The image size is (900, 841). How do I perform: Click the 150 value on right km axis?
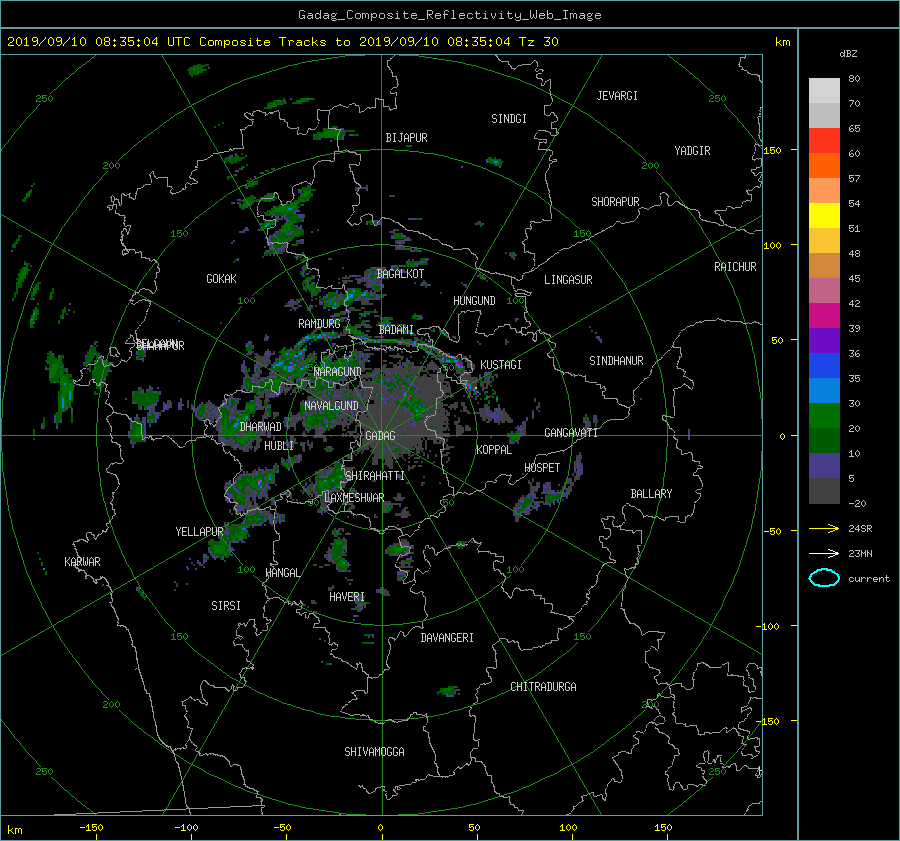click(x=773, y=150)
